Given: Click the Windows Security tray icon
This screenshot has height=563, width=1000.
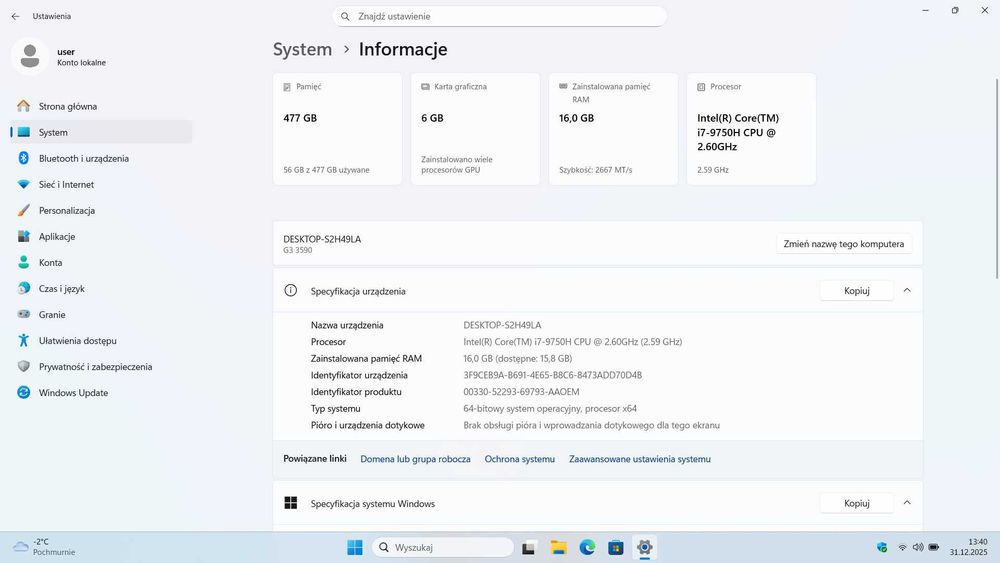Looking at the screenshot, I should tap(882, 547).
